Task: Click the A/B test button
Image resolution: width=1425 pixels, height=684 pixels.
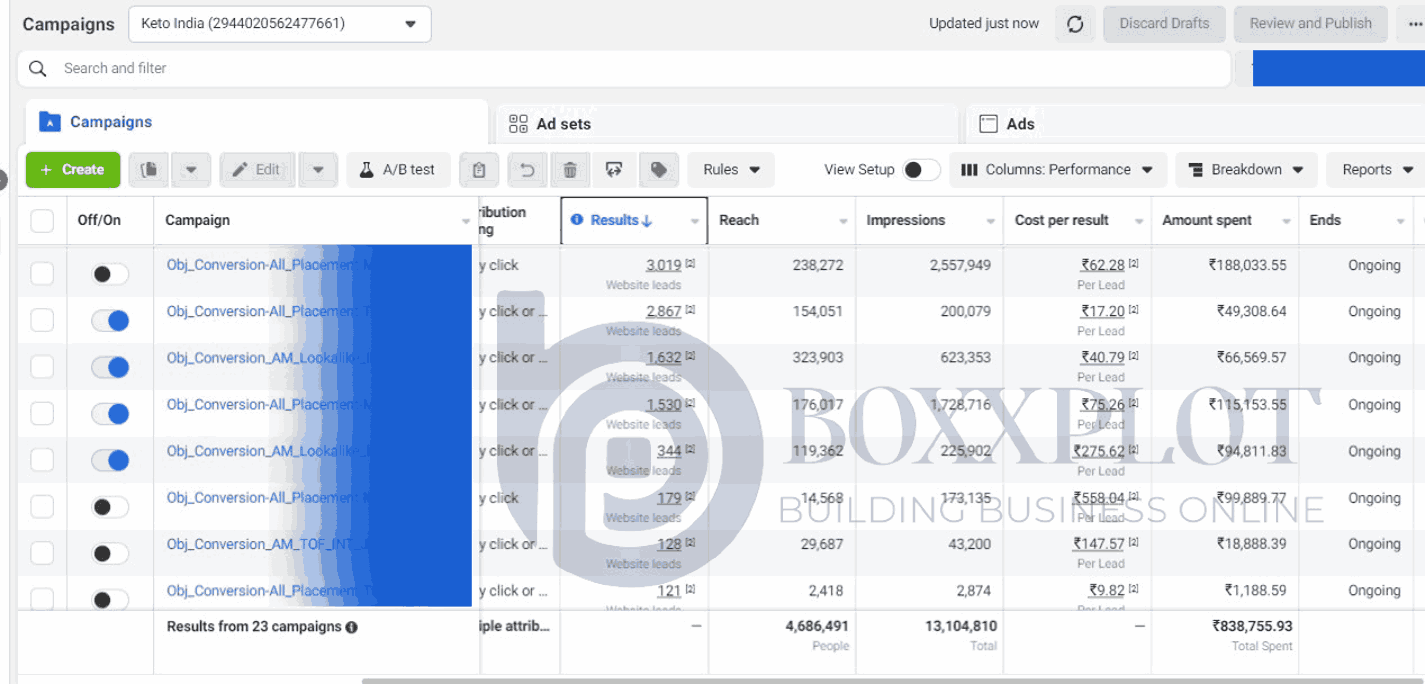Action: pos(398,170)
